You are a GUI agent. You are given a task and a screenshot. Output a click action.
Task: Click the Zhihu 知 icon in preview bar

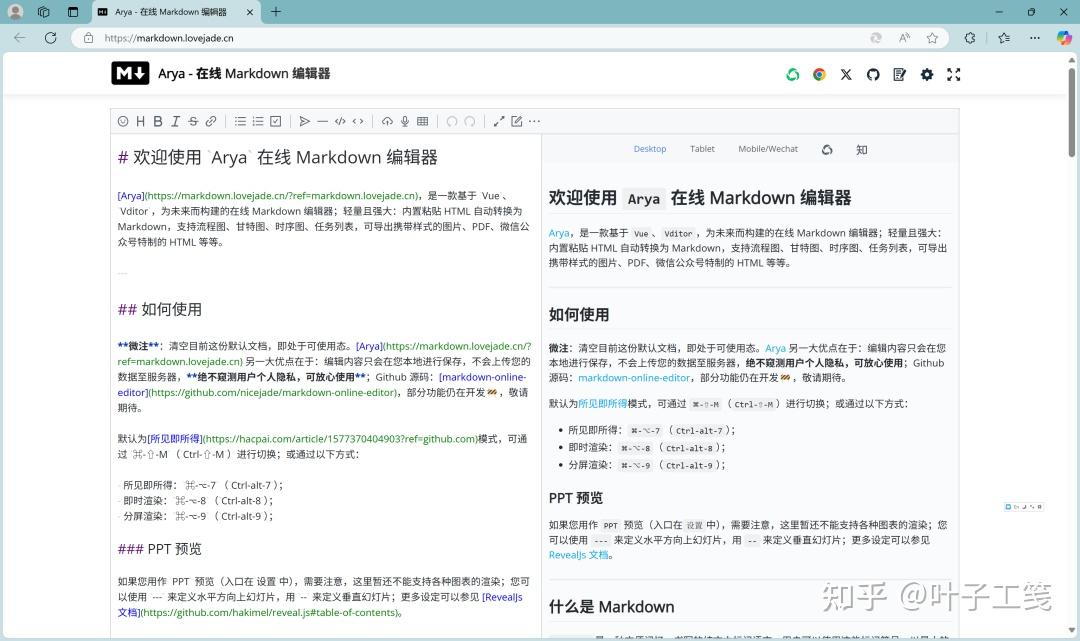tap(862, 149)
